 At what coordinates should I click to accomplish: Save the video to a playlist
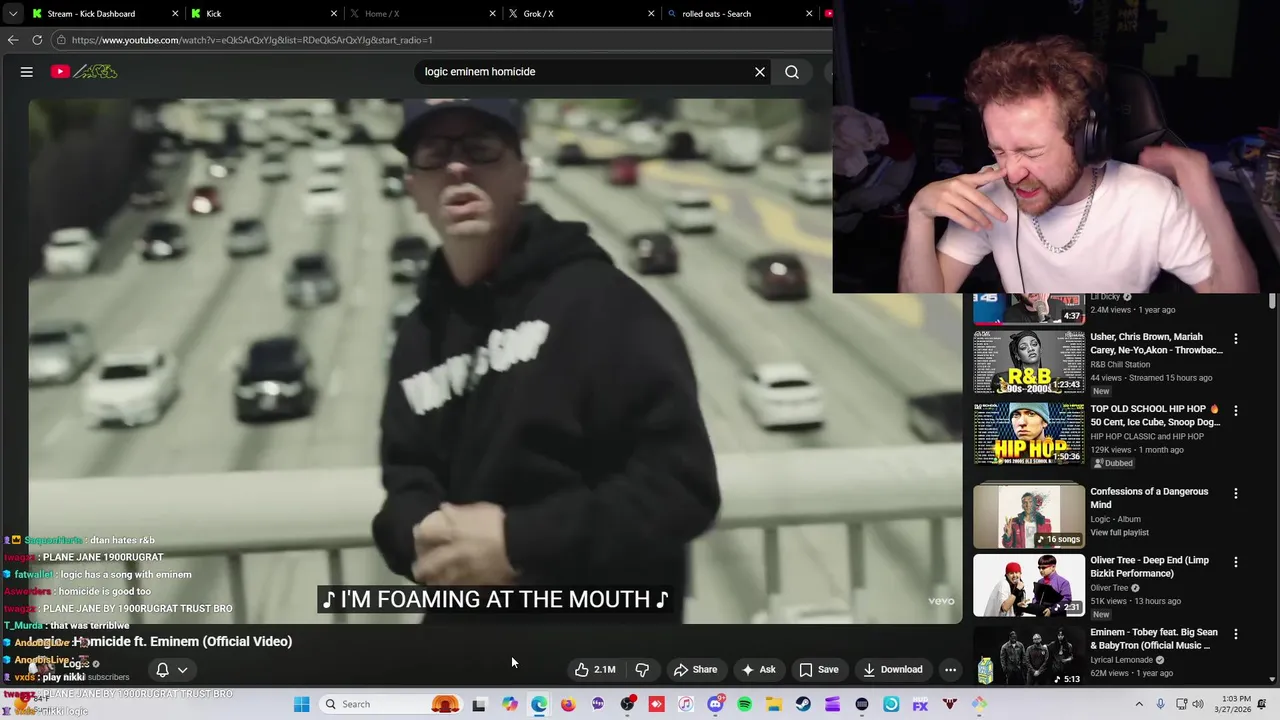pyautogui.click(x=819, y=670)
